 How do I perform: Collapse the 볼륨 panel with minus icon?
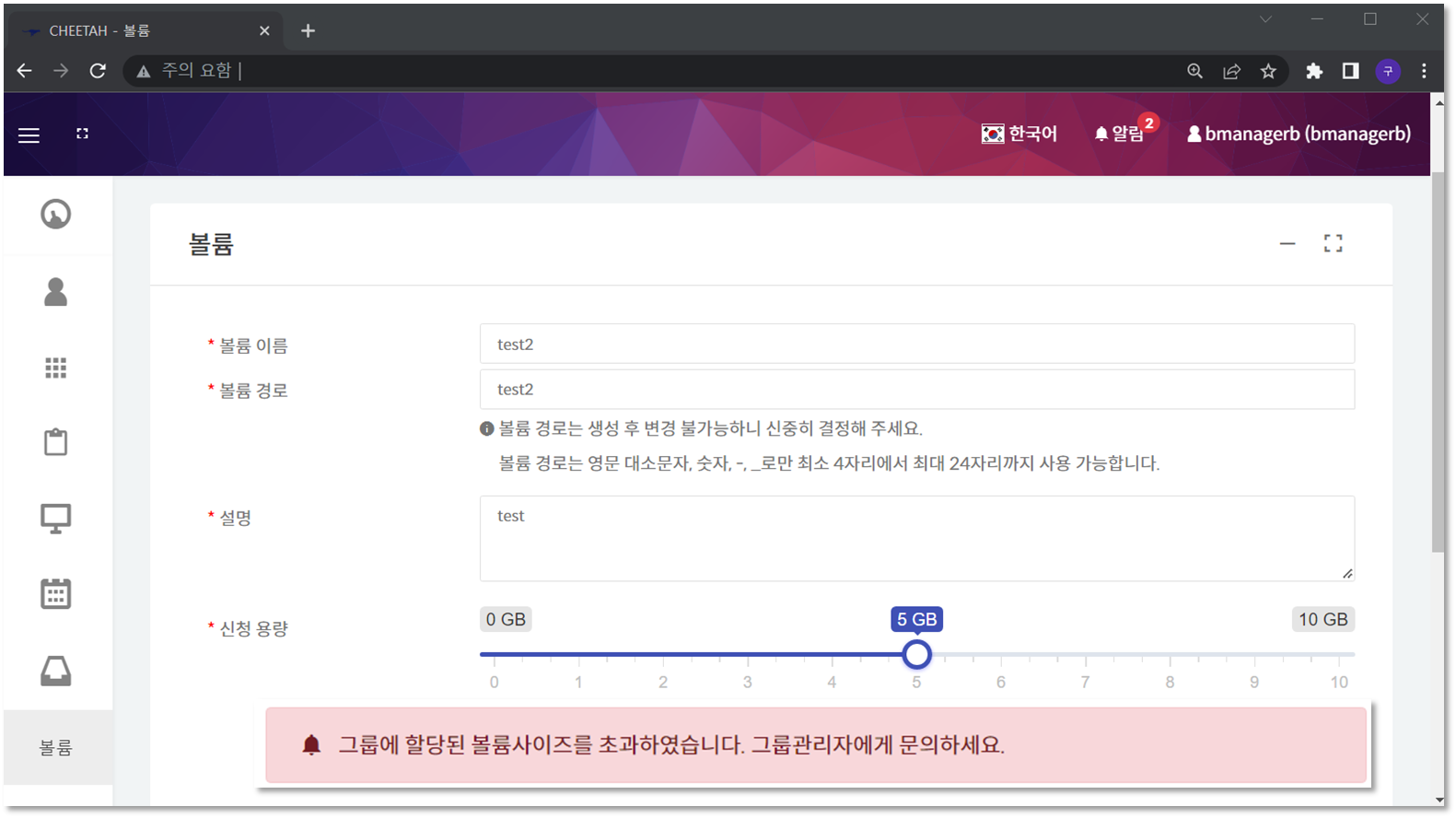click(x=1287, y=243)
